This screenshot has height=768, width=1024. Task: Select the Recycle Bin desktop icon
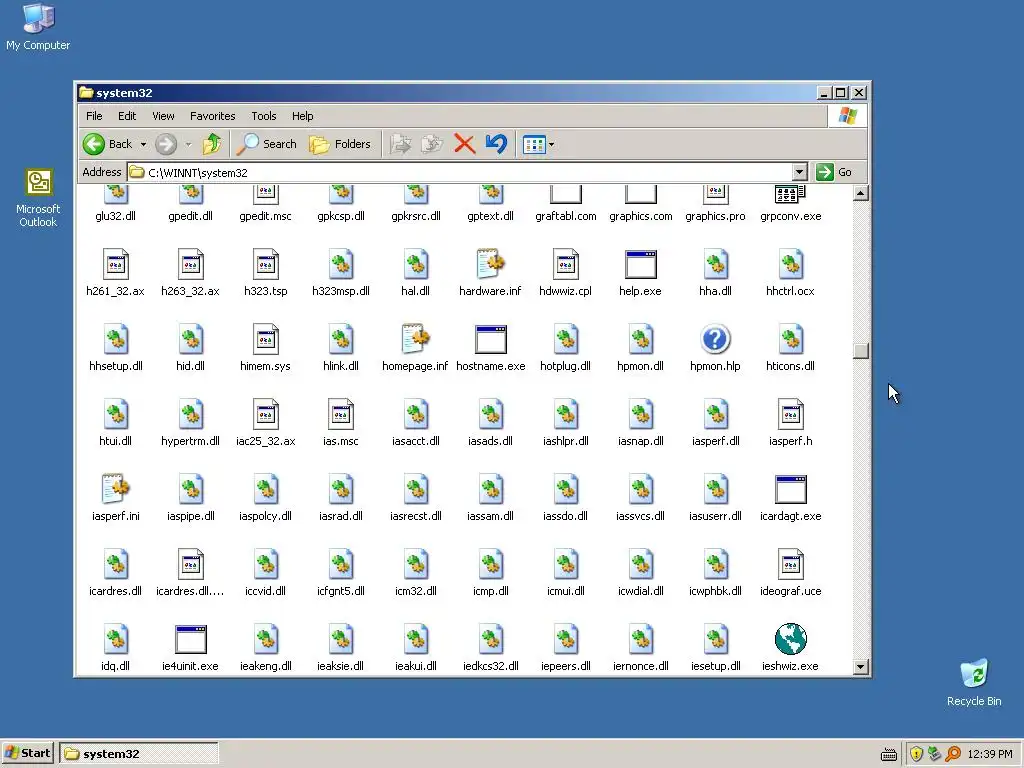click(x=974, y=682)
